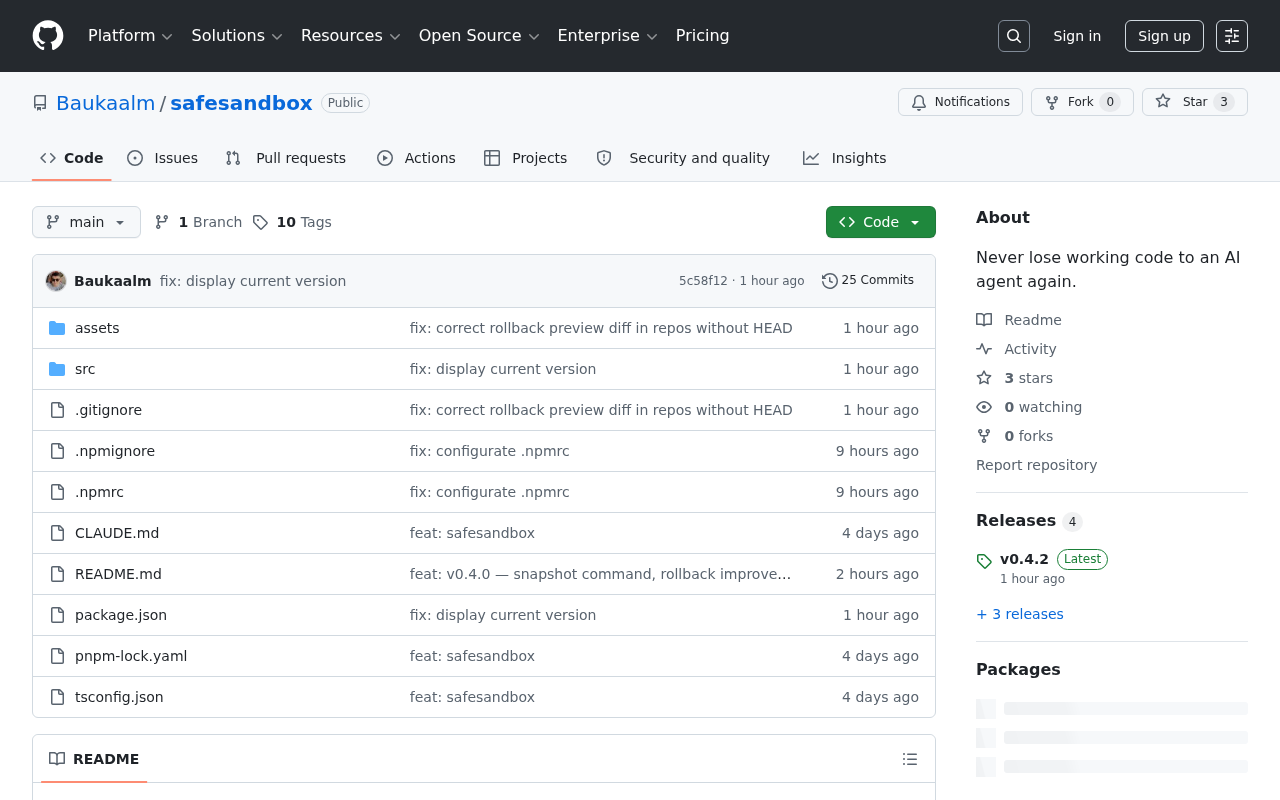Open the assets folder icon
1280x800 pixels.
(x=57, y=328)
